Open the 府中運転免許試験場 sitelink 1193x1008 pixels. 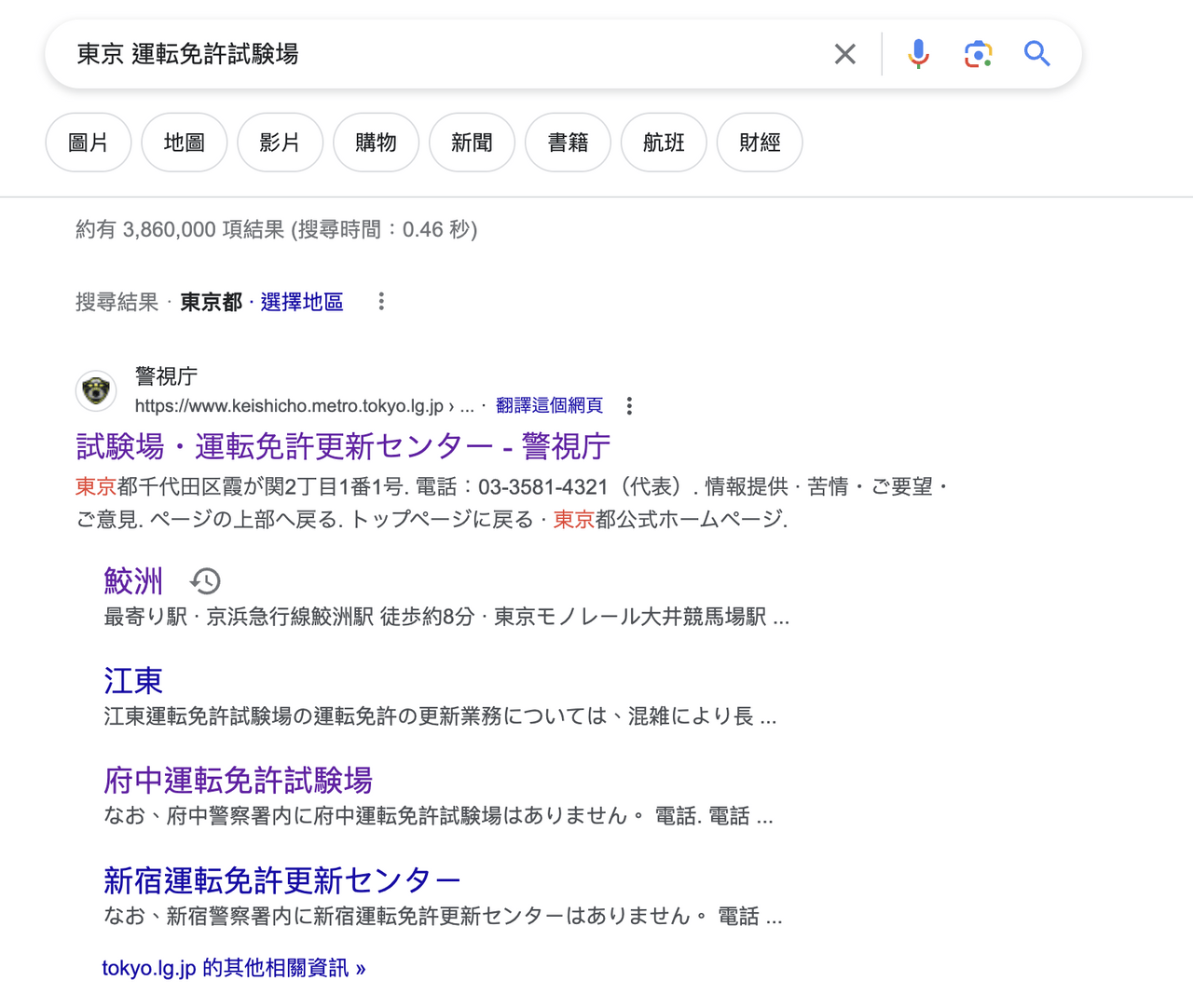pos(238,781)
